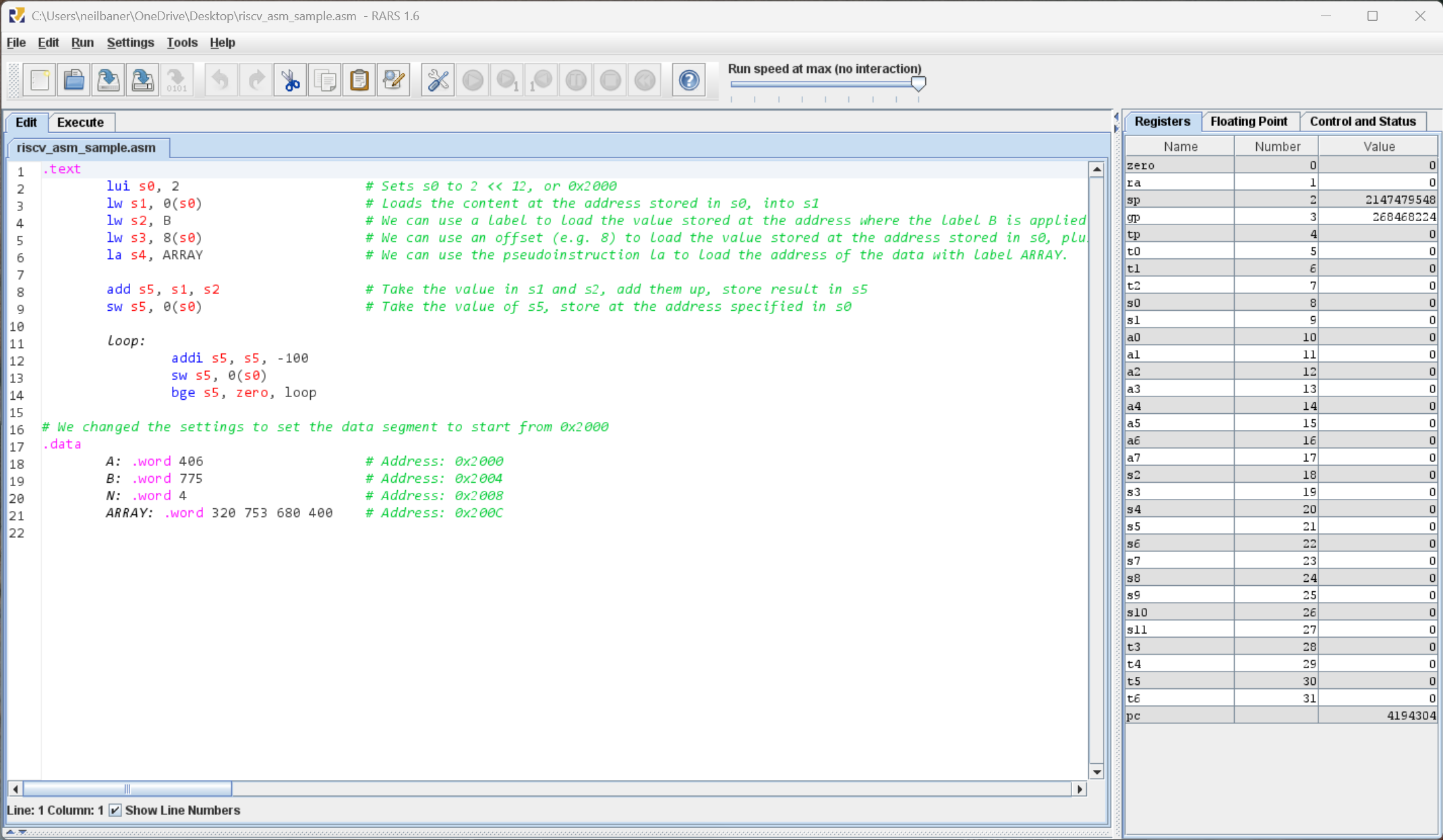Open the Settings menu

[130, 42]
